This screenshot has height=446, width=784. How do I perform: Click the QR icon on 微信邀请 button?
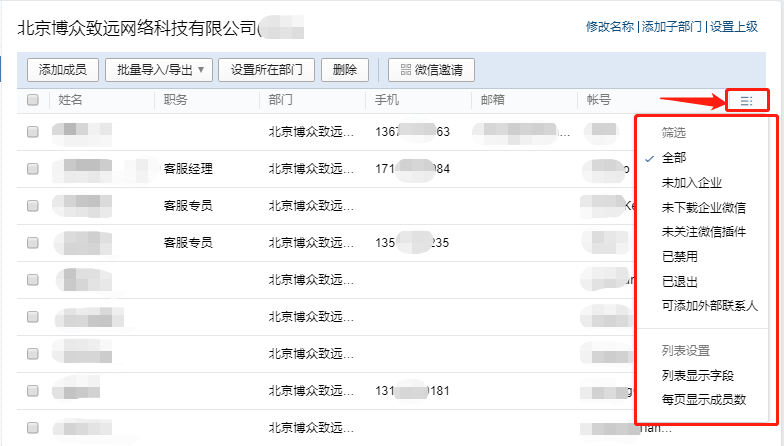pyautogui.click(x=406, y=70)
